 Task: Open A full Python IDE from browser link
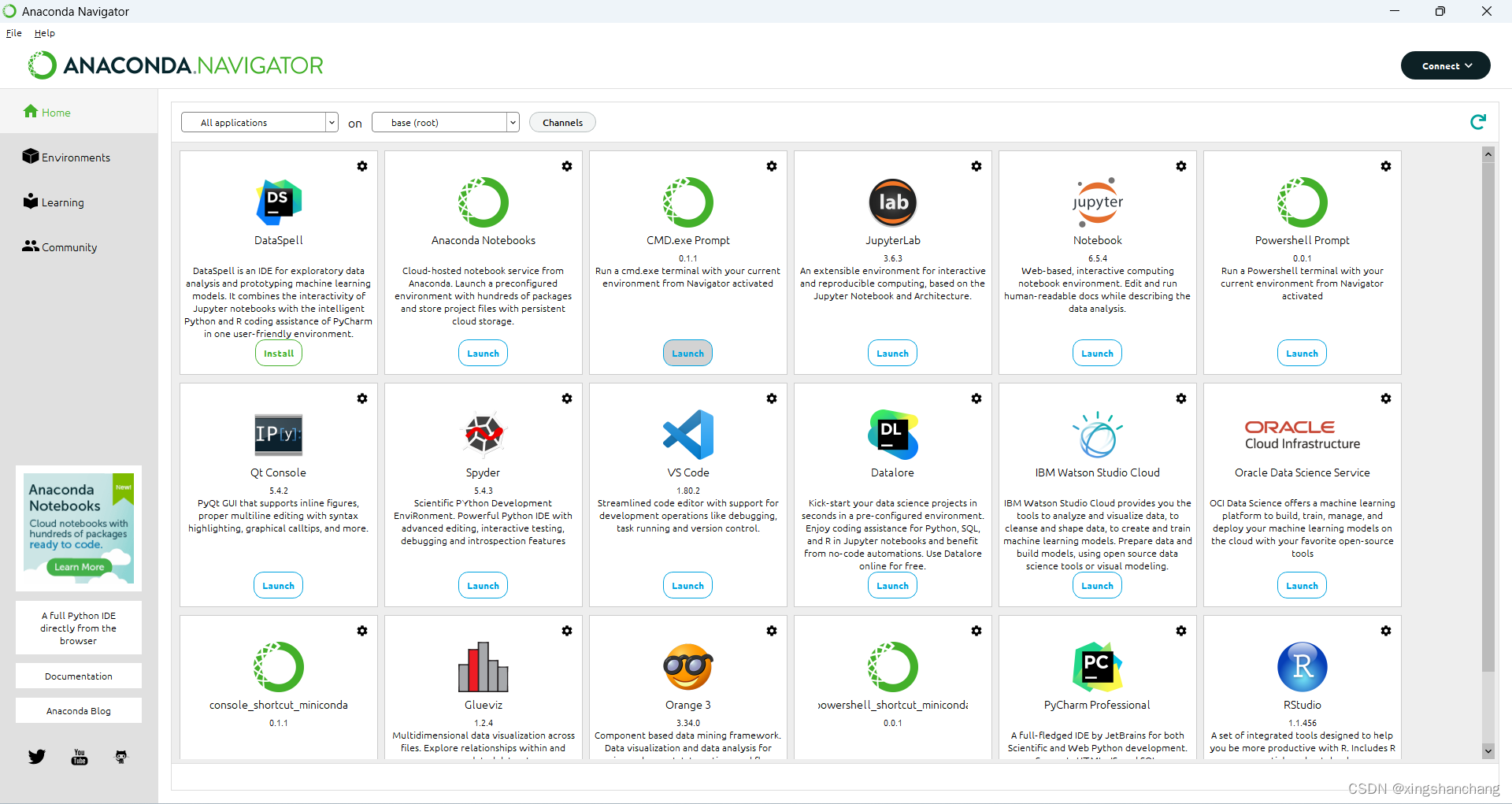click(79, 628)
